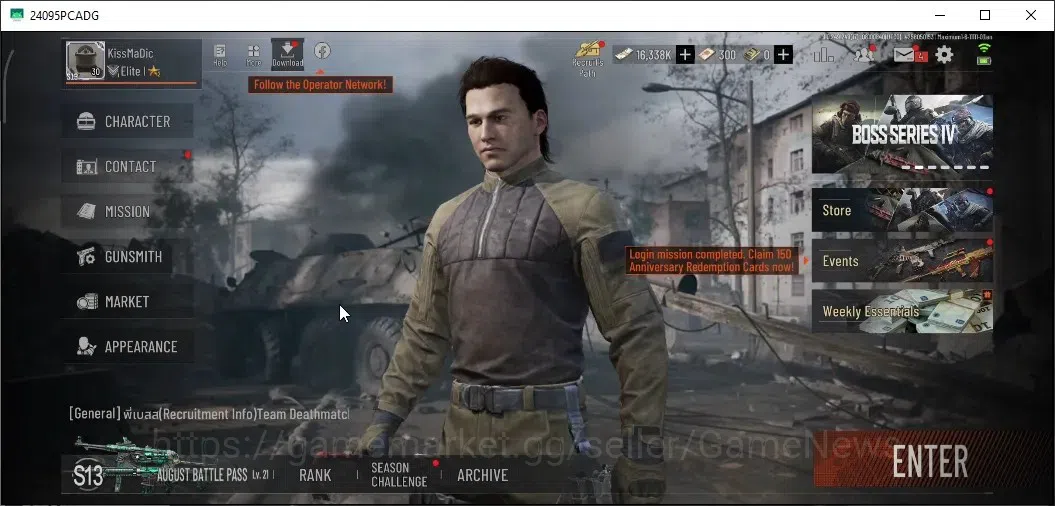Open the friends icon
The image size is (1055, 506).
coord(863,55)
